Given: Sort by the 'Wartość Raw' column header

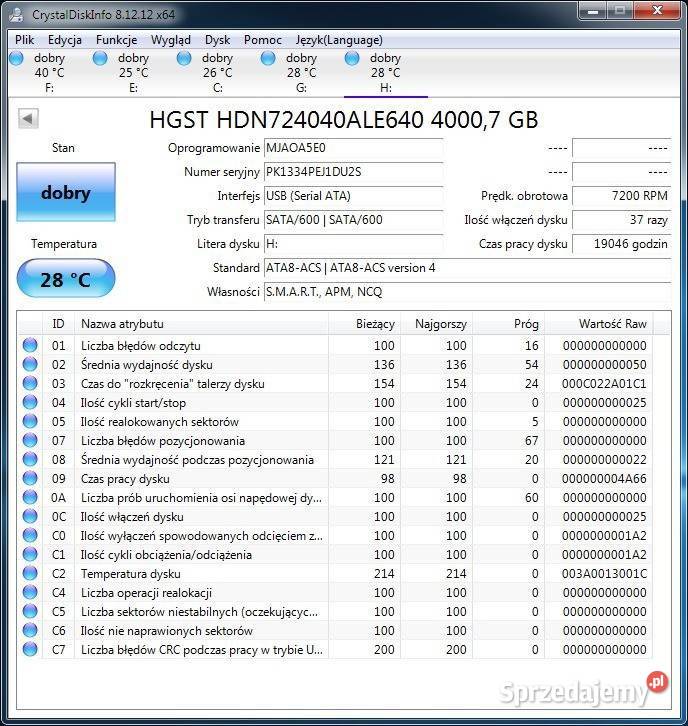Looking at the screenshot, I should point(612,324).
